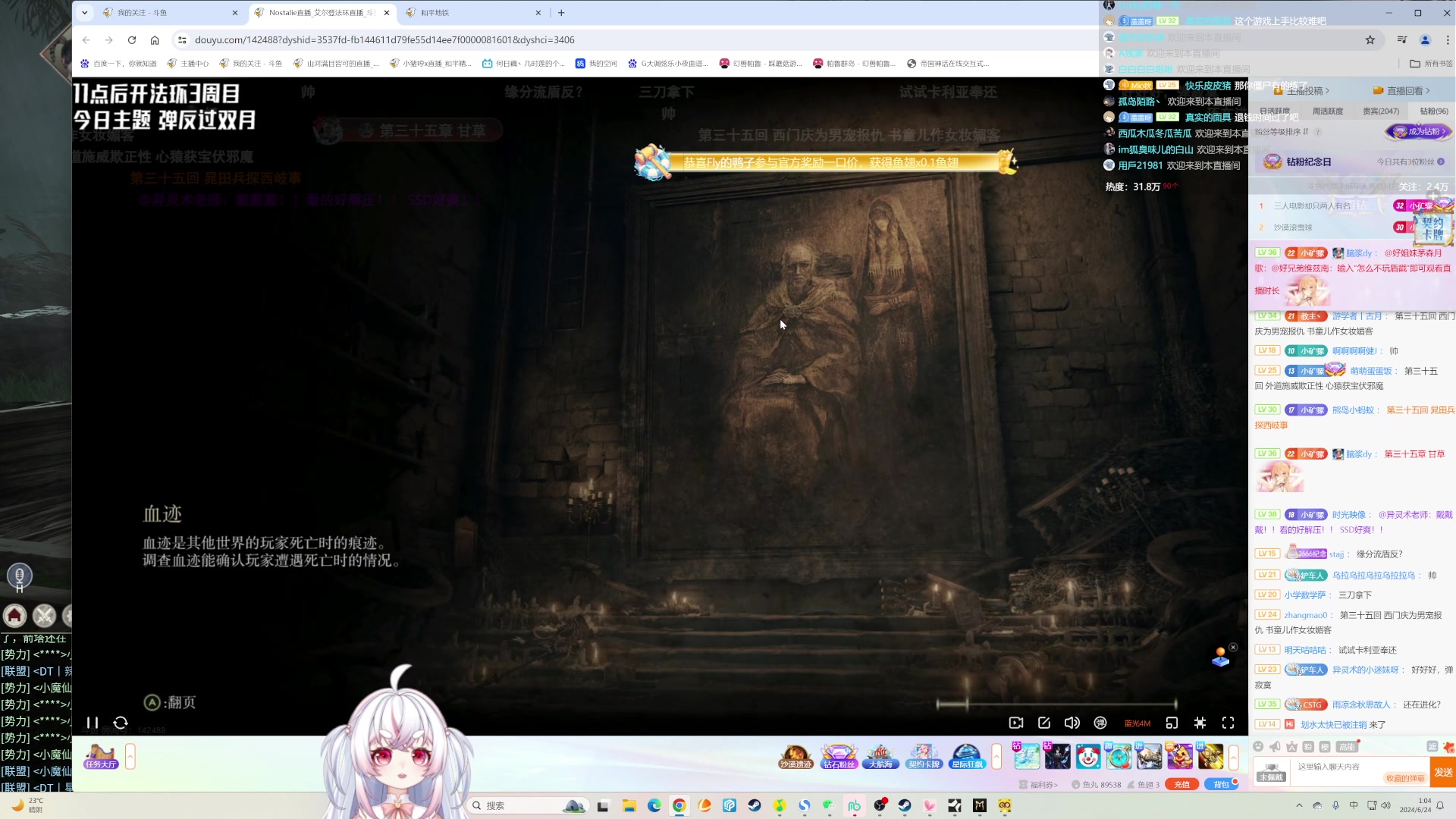1456x819 pixels.
Task: Select the clown face gift
Action: [1087, 756]
